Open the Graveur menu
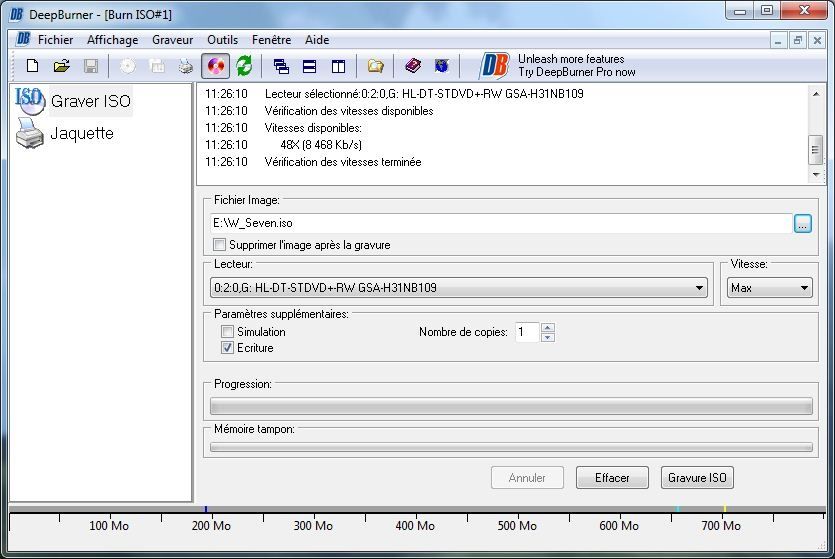 (x=173, y=40)
